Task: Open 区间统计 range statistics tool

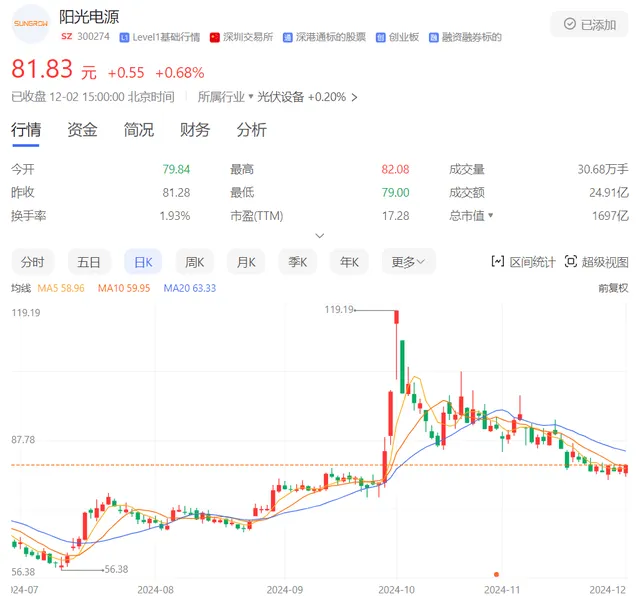Action: (x=523, y=262)
